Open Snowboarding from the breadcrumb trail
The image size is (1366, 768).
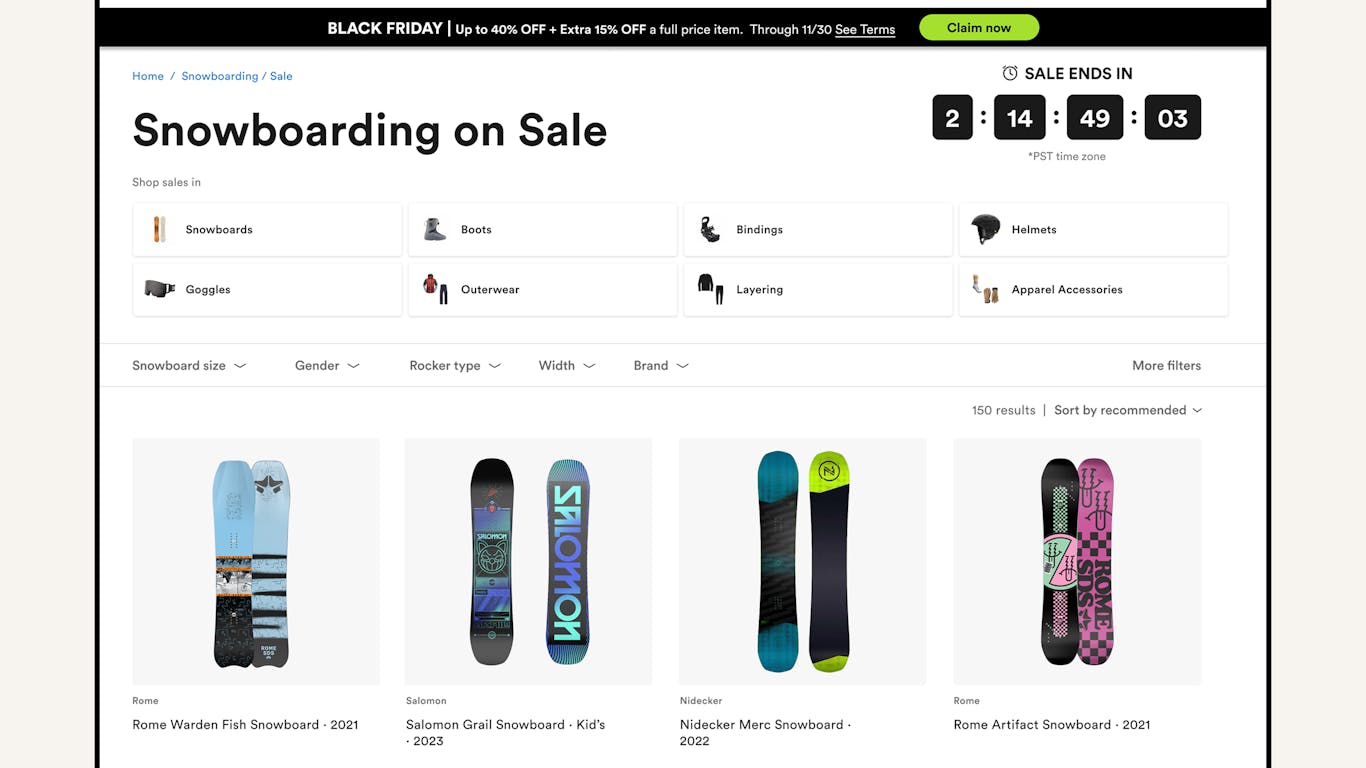coord(220,75)
